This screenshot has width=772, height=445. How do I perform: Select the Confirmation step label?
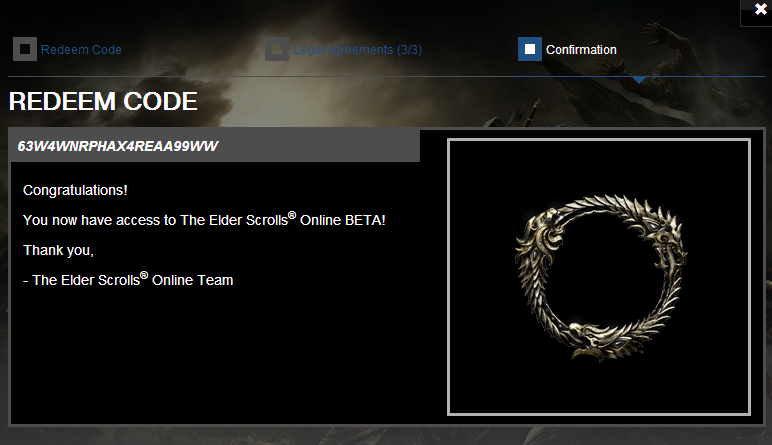coord(581,50)
